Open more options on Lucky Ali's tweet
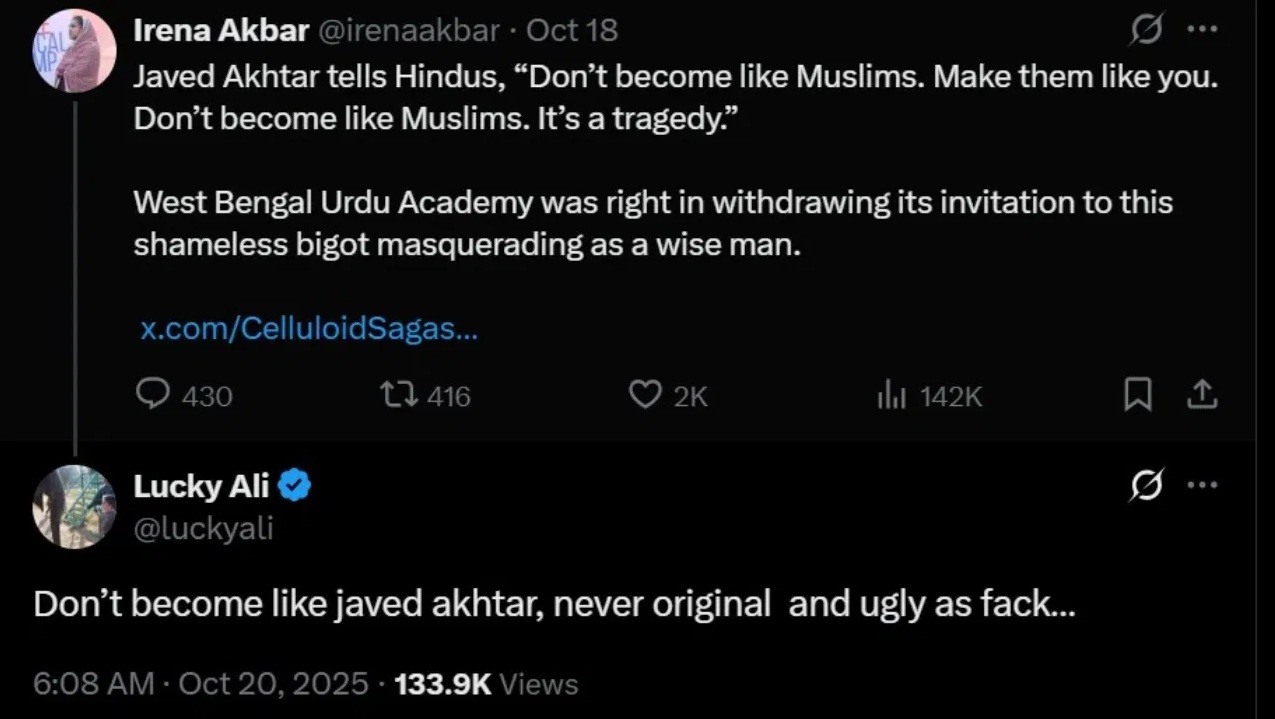 tap(1201, 485)
